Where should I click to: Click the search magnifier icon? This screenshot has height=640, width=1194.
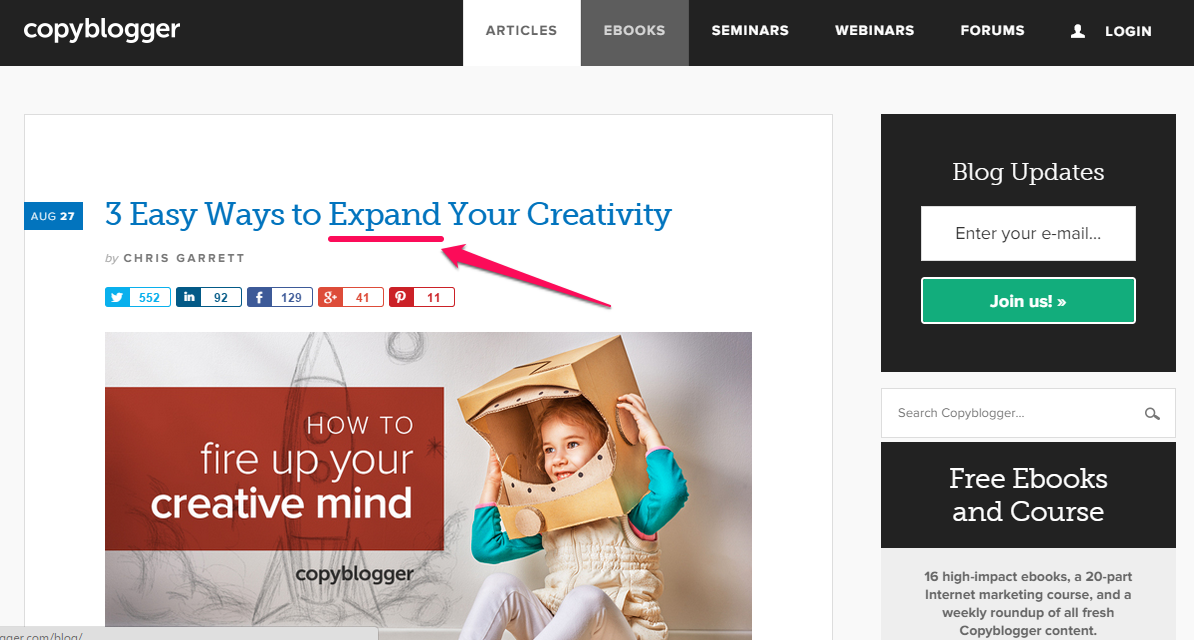pos(1152,414)
